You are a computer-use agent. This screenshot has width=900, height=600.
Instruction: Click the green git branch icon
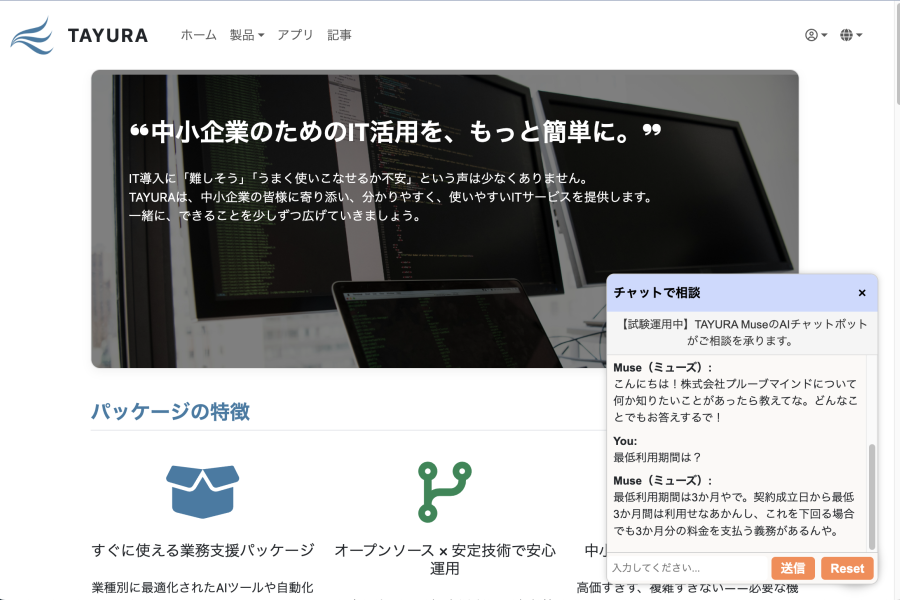click(x=445, y=491)
